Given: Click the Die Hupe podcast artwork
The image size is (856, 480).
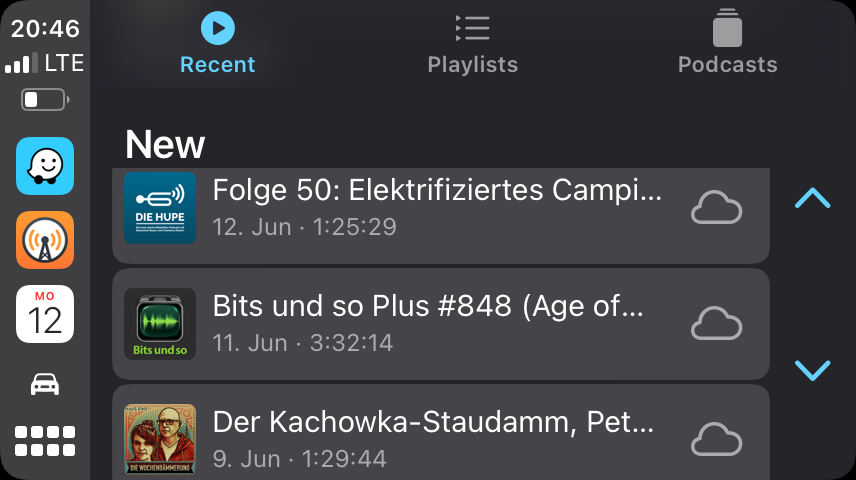Looking at the screenshot, I should coord(160,208).
